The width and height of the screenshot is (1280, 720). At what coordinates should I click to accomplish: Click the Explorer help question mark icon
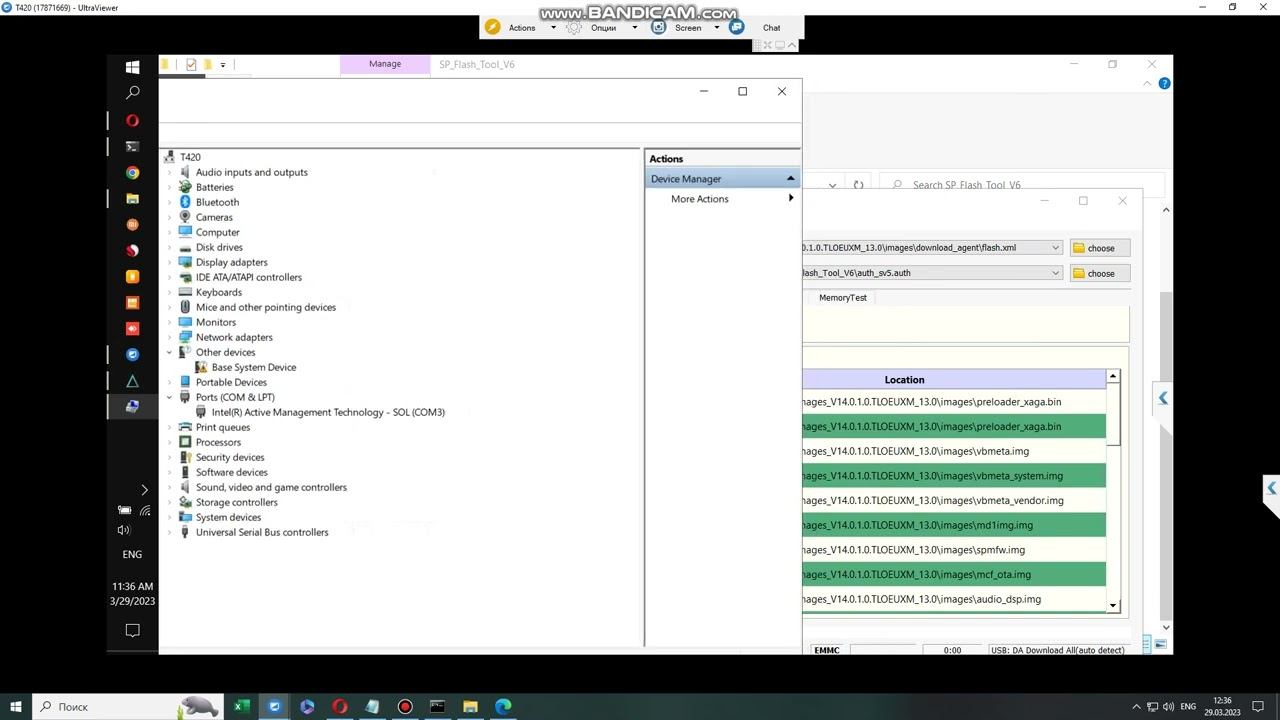point(1164,83)
